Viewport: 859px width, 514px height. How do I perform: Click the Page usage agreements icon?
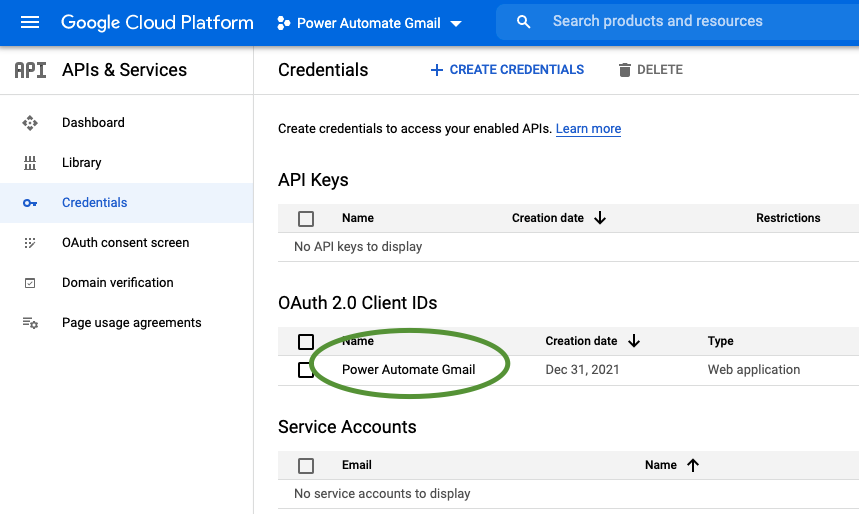click(30, 323)
